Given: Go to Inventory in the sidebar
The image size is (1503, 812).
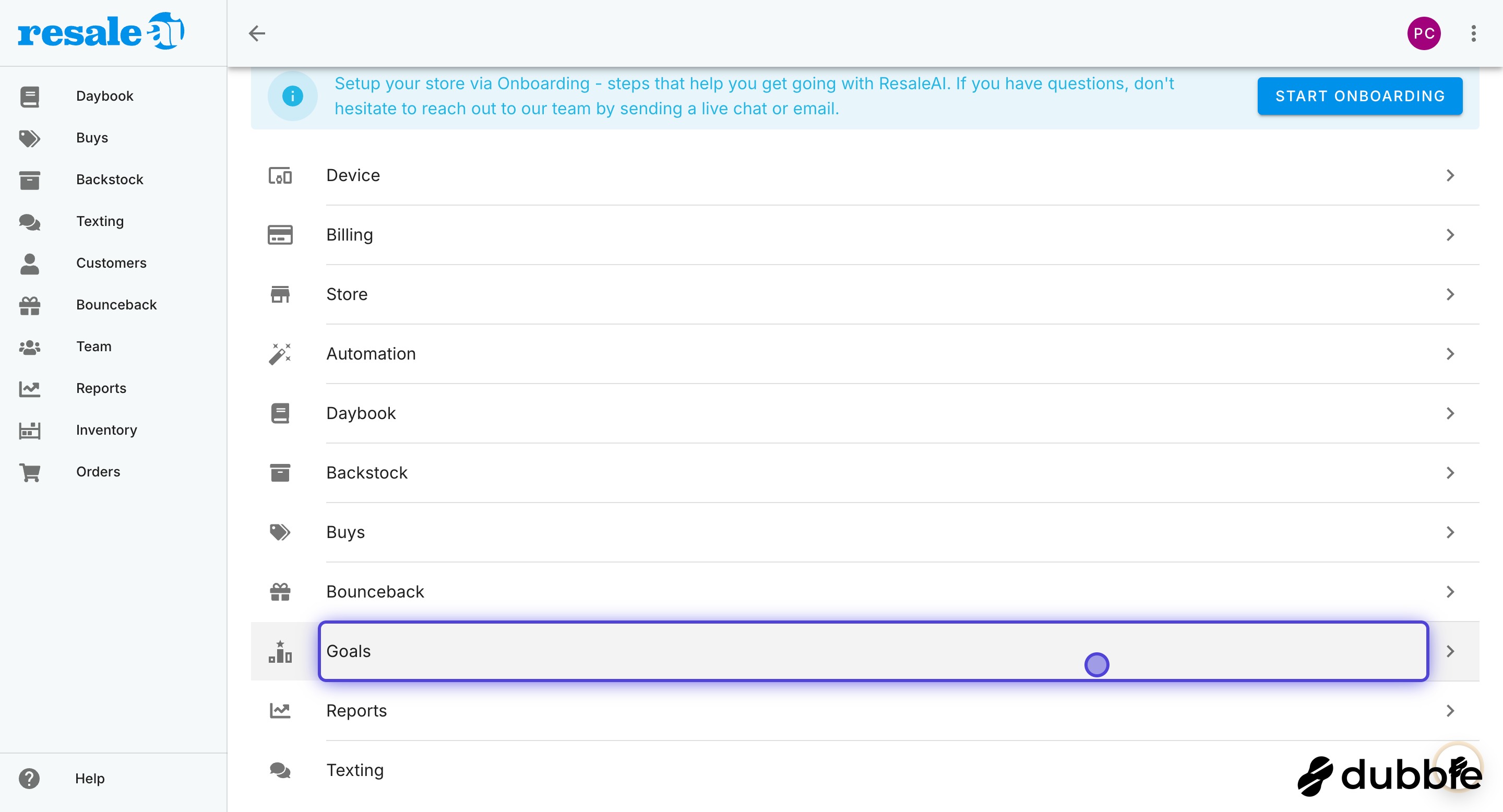Looking at the screenshot, I should [113, 431].
